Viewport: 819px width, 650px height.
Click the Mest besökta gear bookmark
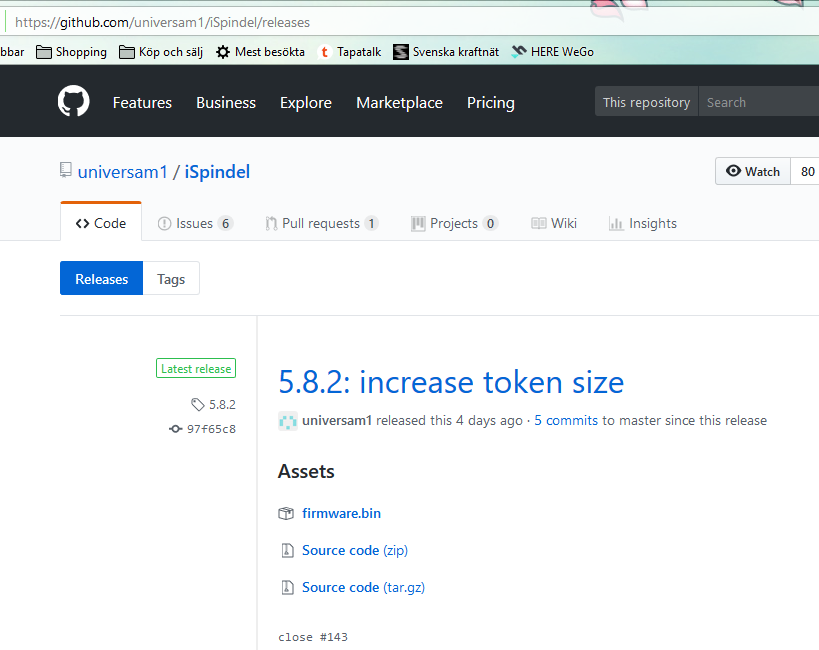260,52
